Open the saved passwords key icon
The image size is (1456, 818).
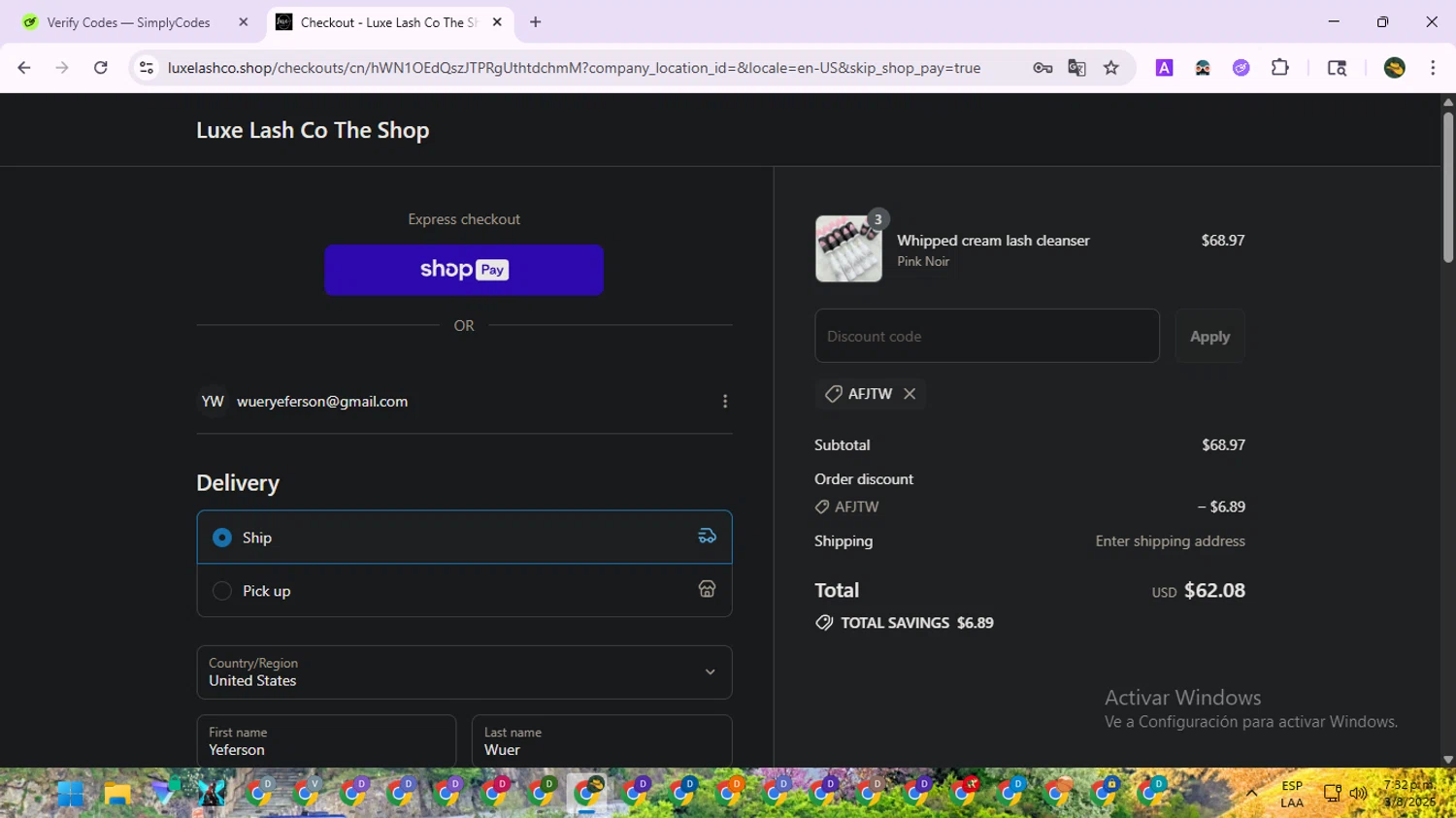1042,68
